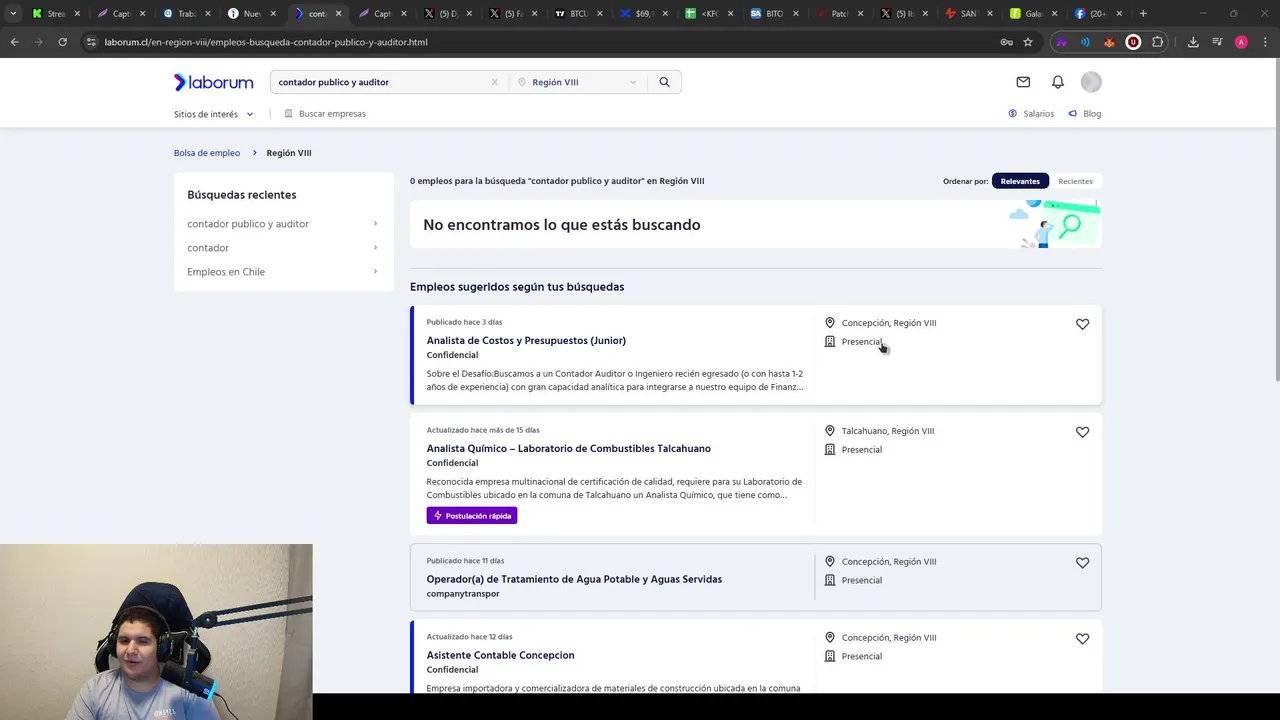The image size is (1280, 720).
Task: Switch to the Patch browser tab
Action: (838, 14)
